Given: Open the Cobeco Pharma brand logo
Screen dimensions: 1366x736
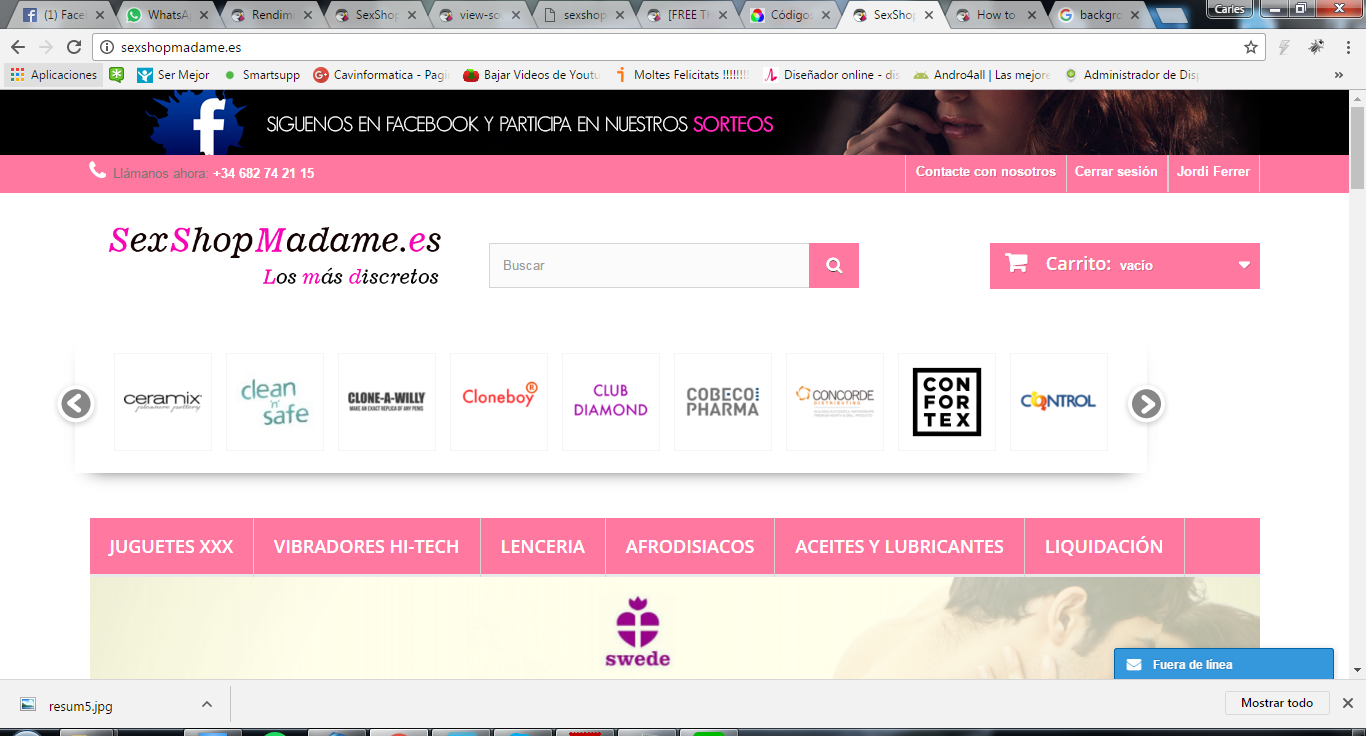Looking at the screenshot, I should 723,402.
